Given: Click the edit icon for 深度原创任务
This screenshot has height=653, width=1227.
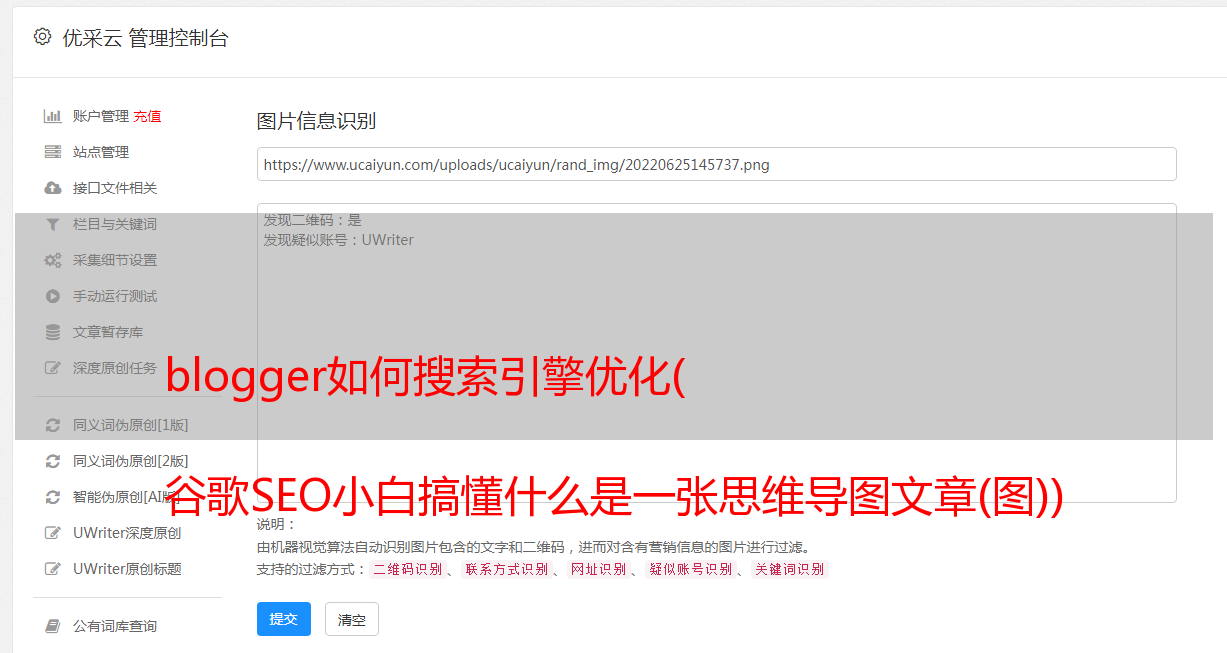Looking at the screenshot, I should click(53, 368).
